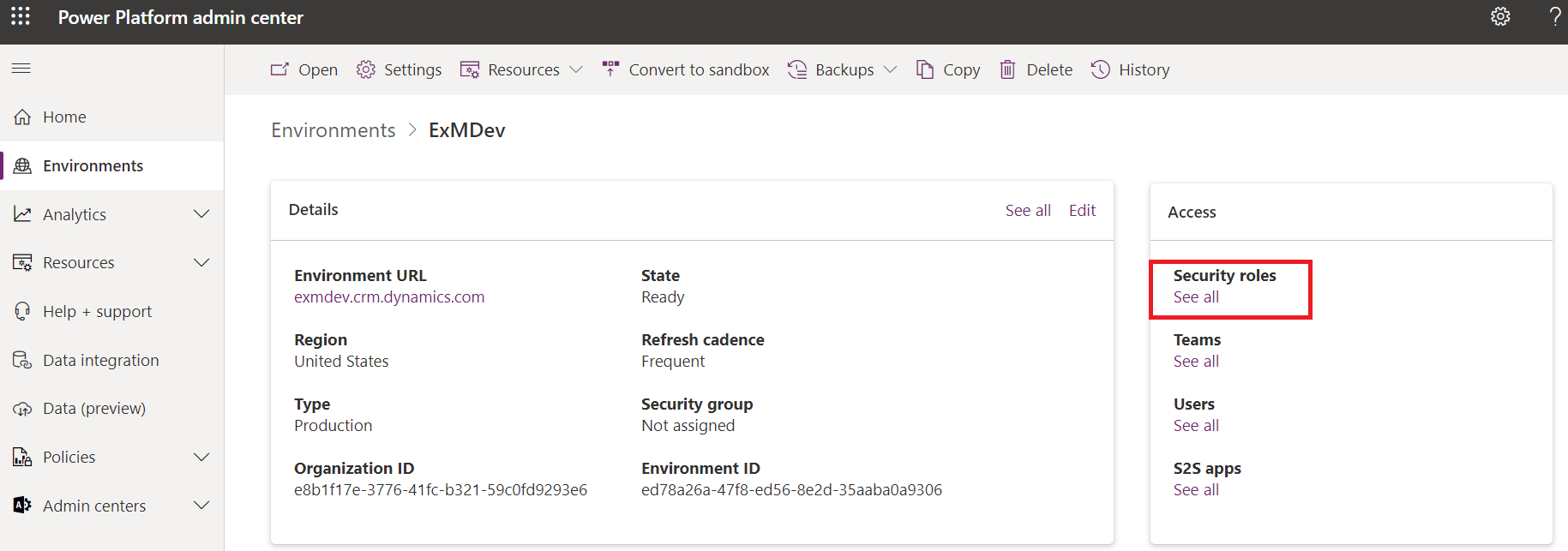Viewport: 1568px width, 551px height.
Task: Click the Environments globe icon
Action: click(x=22, y=165)
